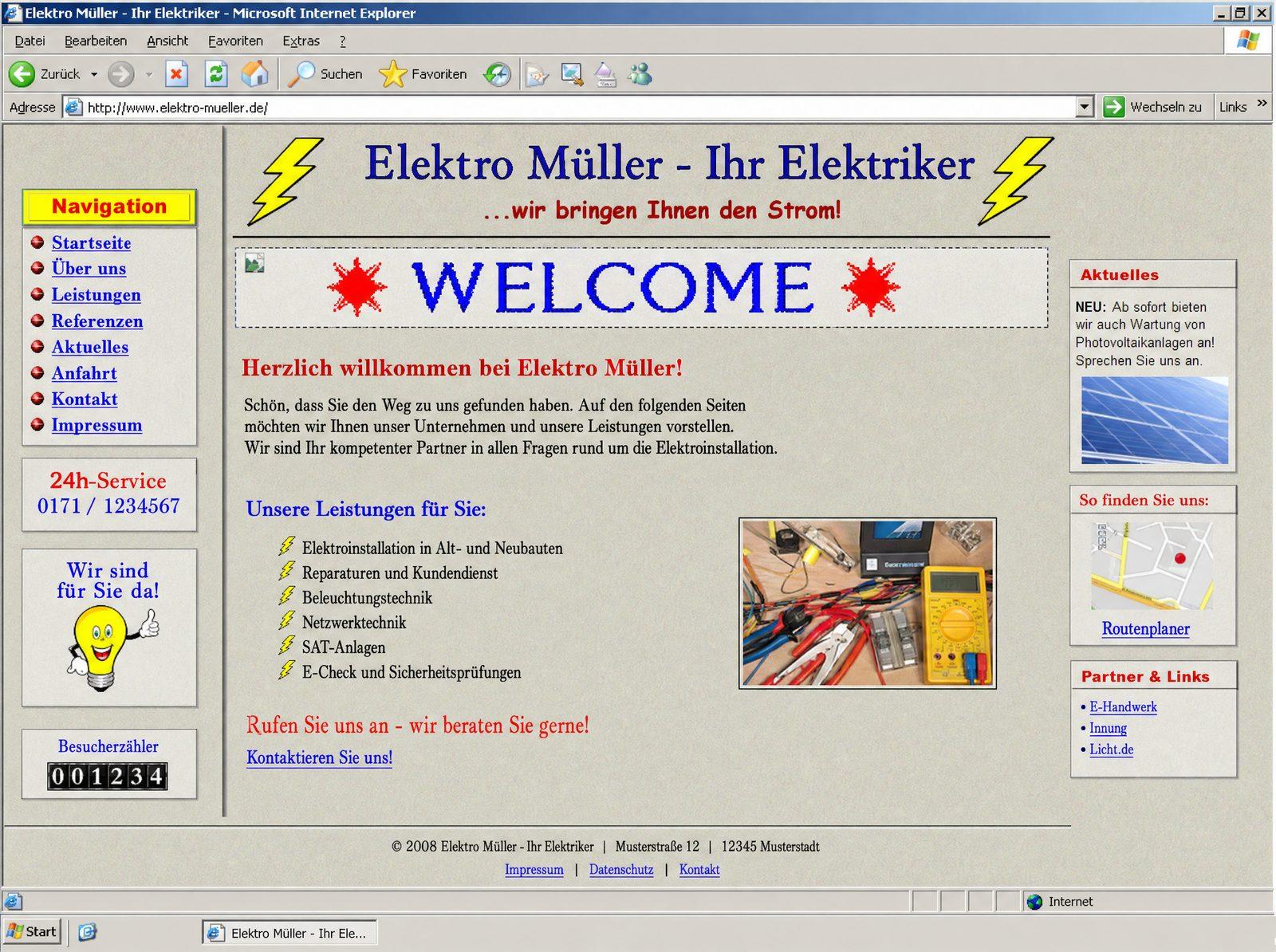Open History with the clock icon

click(x=498, y=75)
